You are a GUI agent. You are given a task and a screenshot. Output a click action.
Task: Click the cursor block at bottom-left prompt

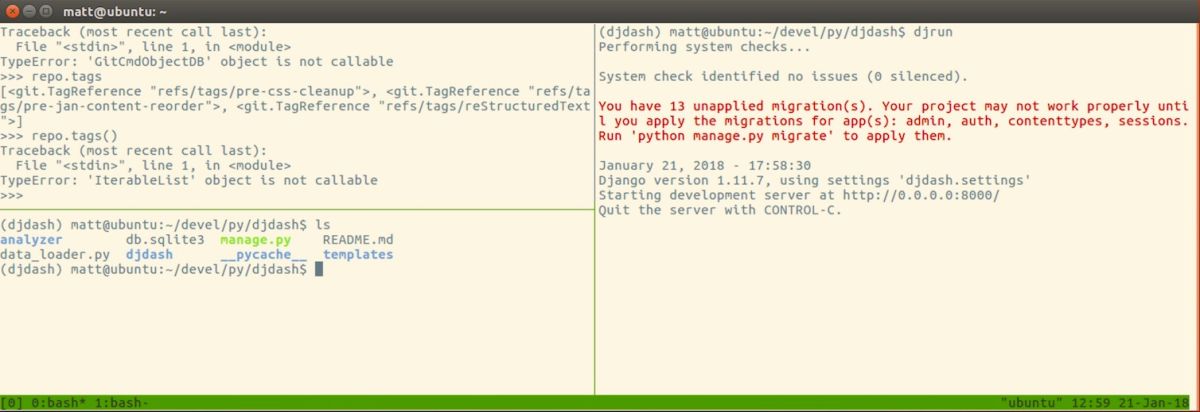[x=319, y=269]
